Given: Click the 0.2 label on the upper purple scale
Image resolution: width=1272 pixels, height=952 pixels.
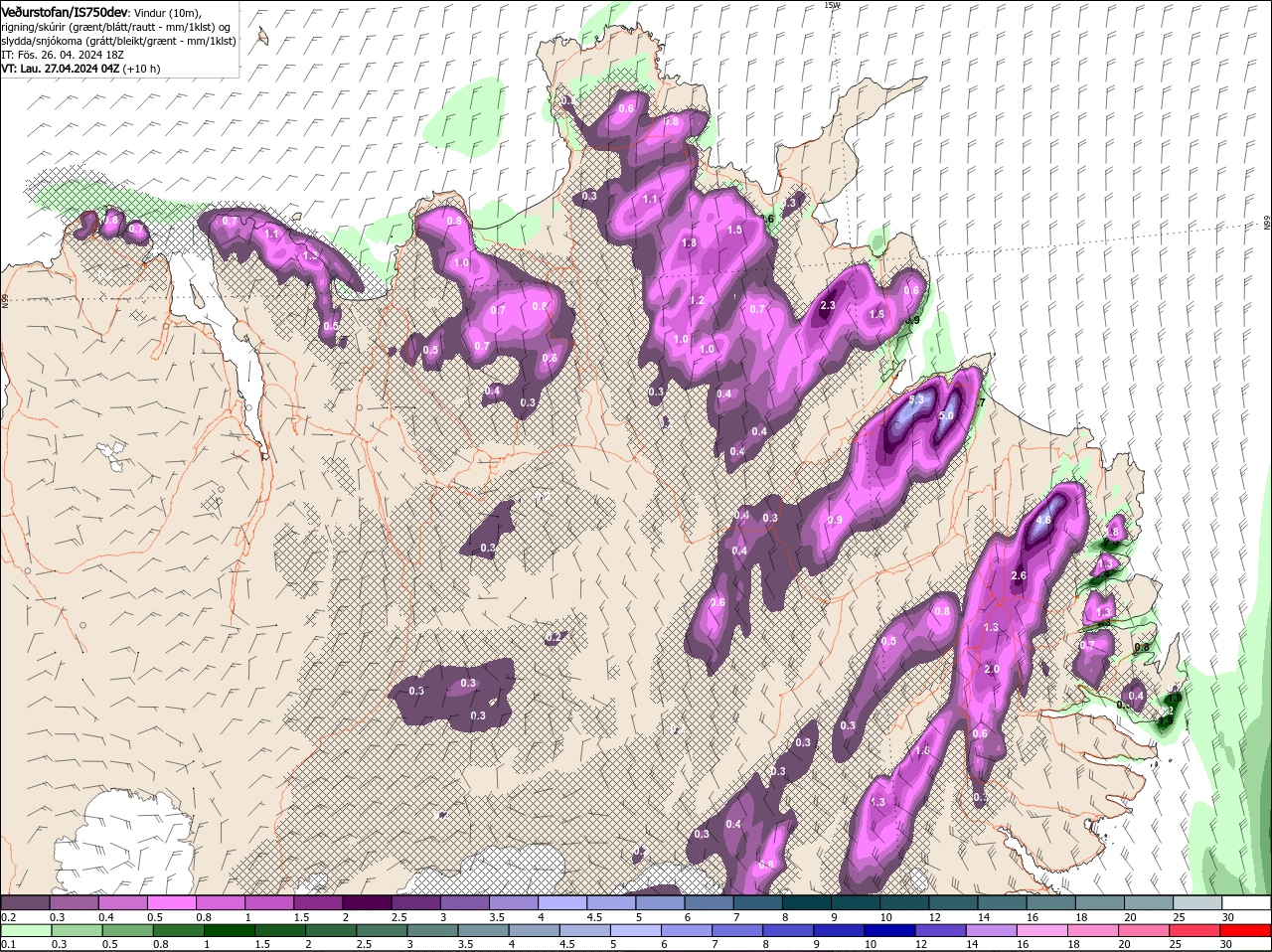Looking at the screenshot, I should click(x=8, y=916).
